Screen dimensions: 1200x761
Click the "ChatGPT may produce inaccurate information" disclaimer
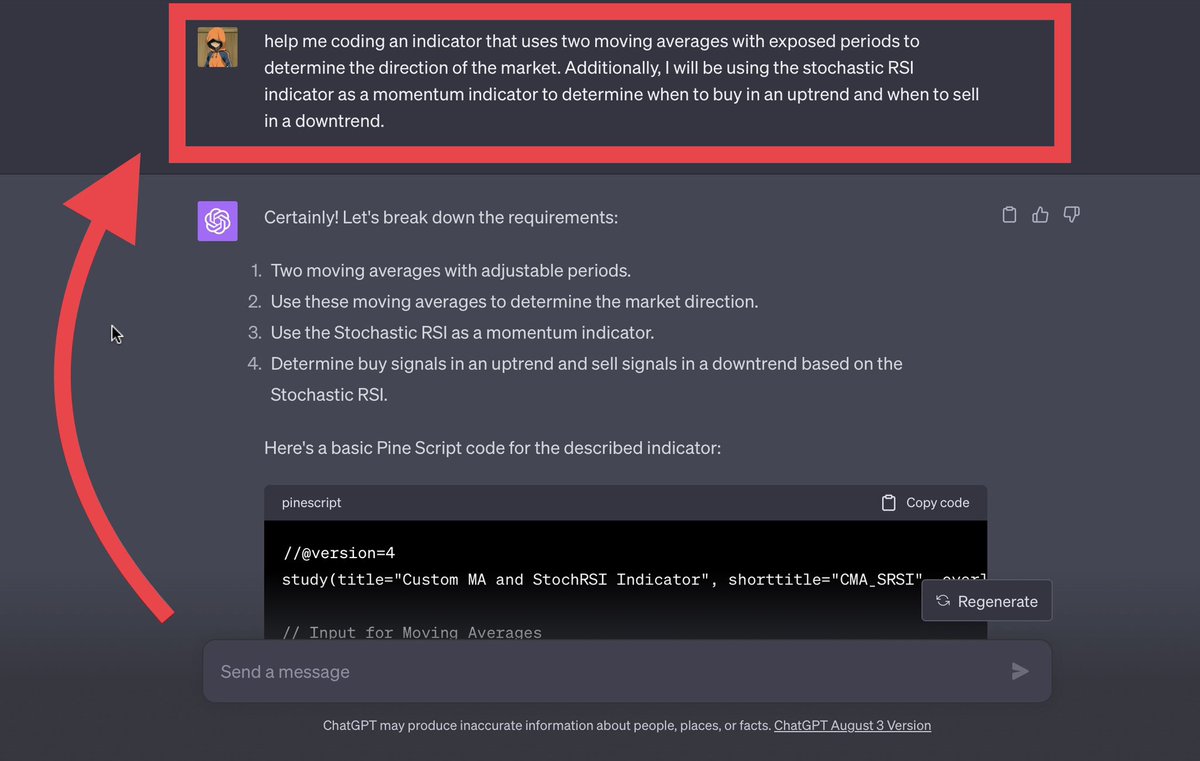[x=546, y=726]
